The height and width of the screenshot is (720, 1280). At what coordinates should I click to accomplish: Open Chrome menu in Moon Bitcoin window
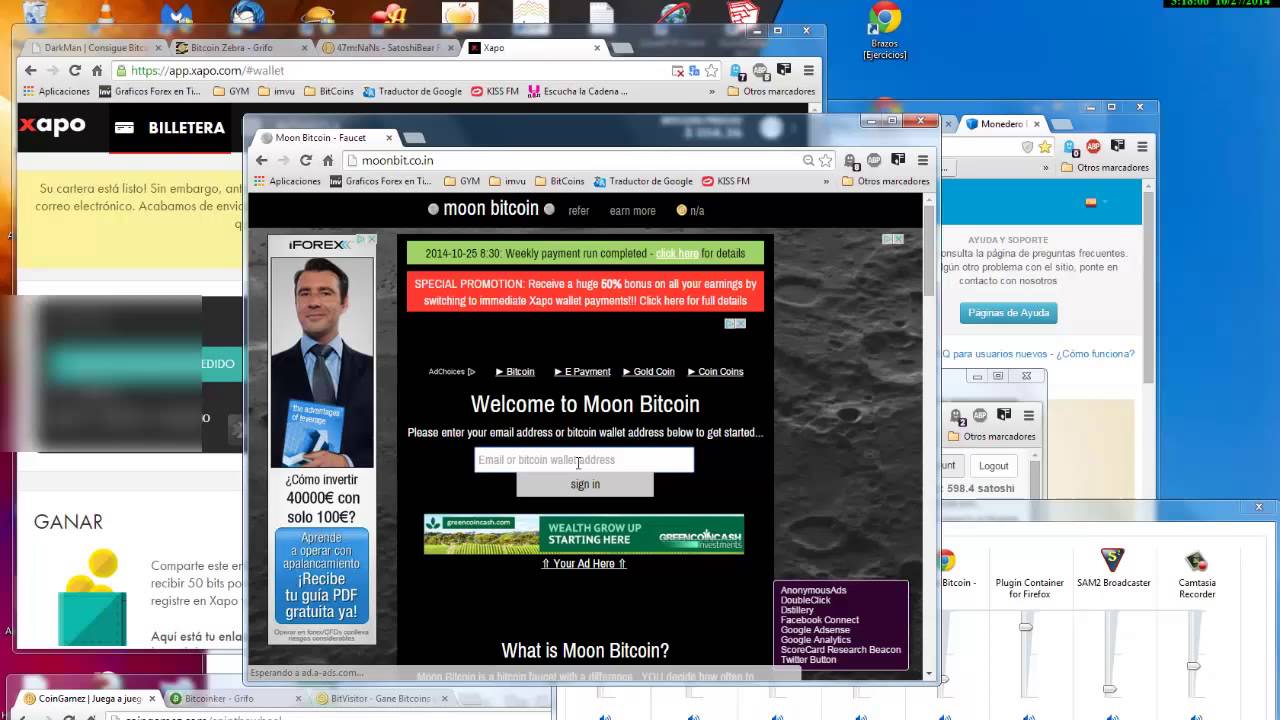pos(922,160)
